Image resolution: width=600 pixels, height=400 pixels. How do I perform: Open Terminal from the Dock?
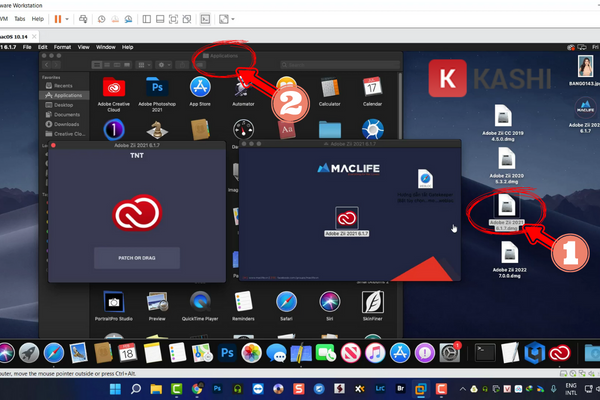pyautogui.click(x=485, y=353)
